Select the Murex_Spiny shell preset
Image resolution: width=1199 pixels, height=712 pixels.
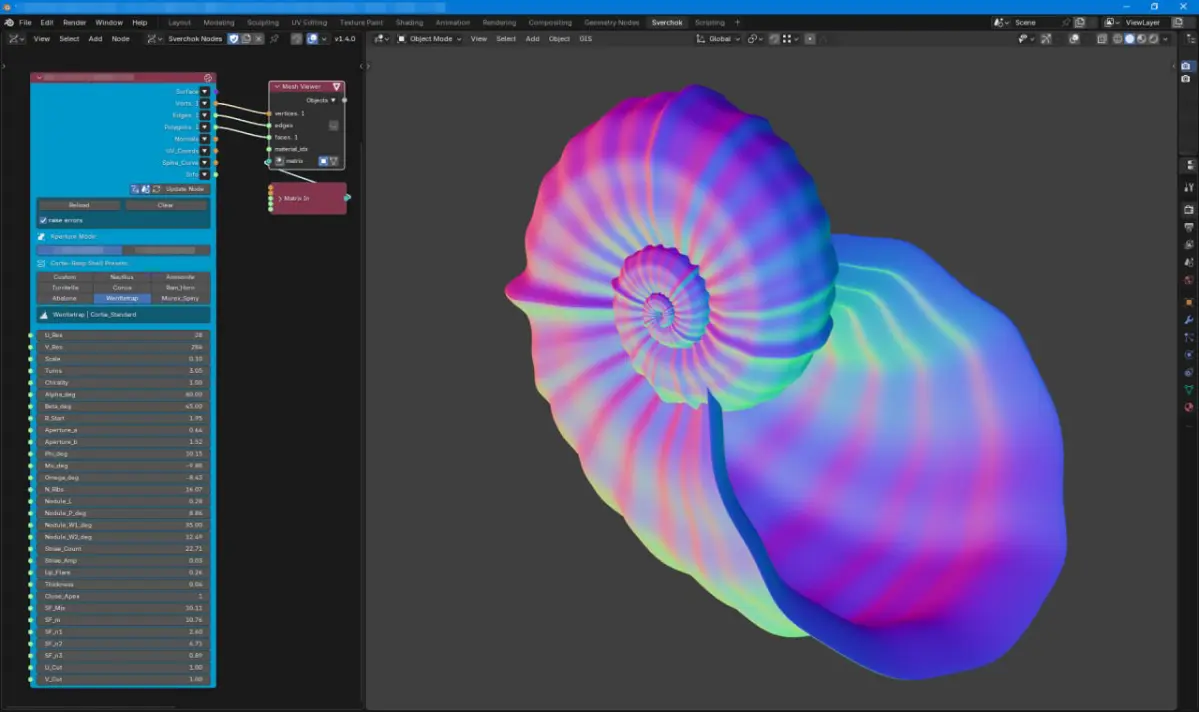180,298
